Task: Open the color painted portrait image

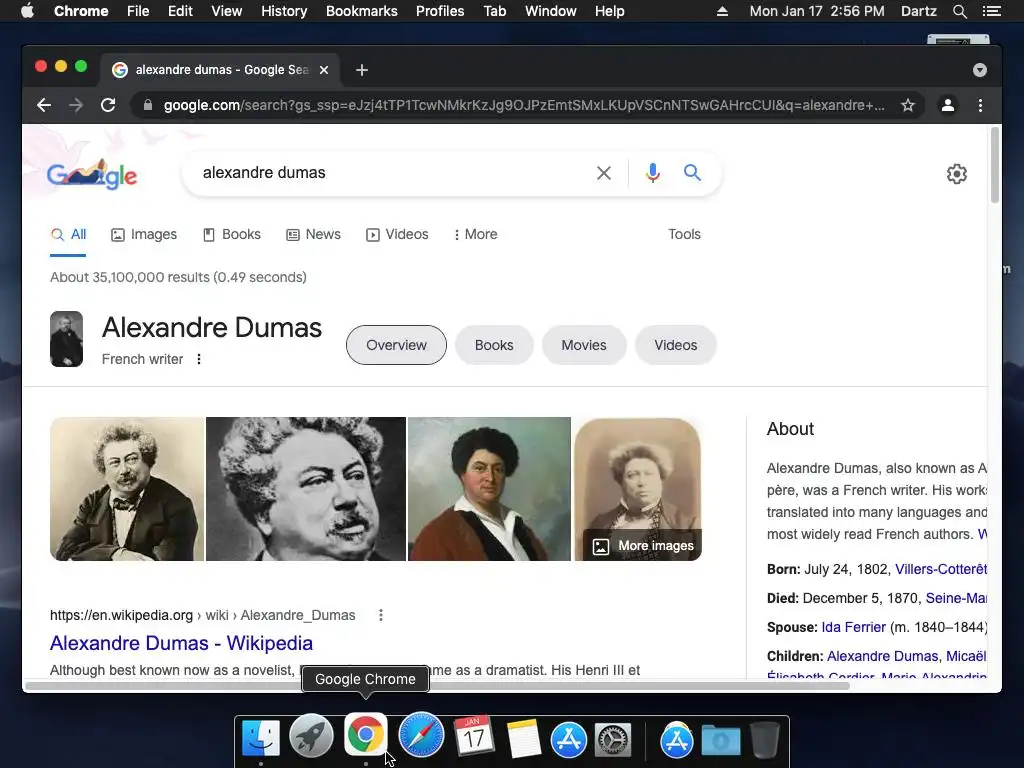Action: [x=489, y=489]
